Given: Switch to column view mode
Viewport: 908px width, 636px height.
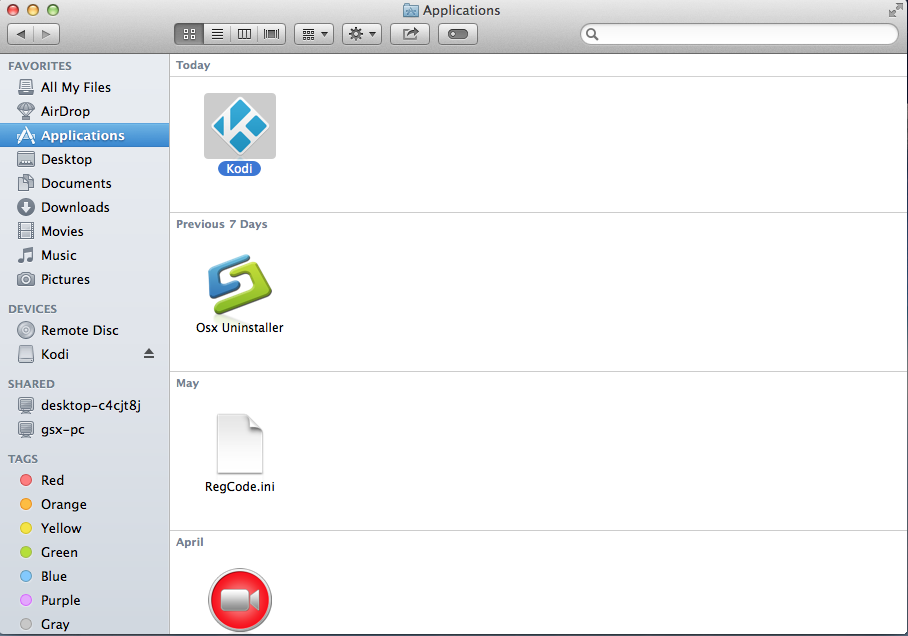Looking at the screenshot, I should point(244,34).
